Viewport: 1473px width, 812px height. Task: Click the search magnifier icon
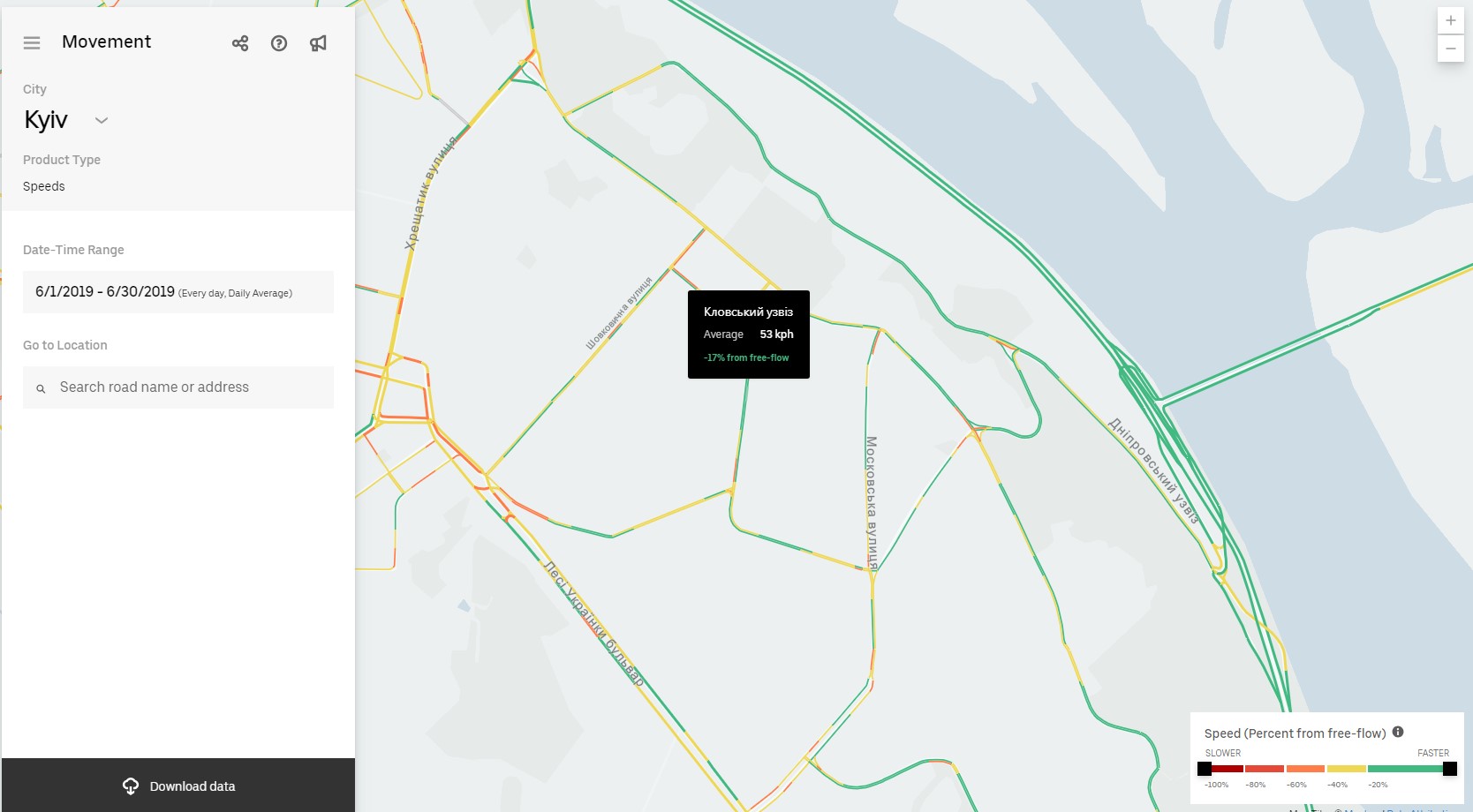click(41, 388)
